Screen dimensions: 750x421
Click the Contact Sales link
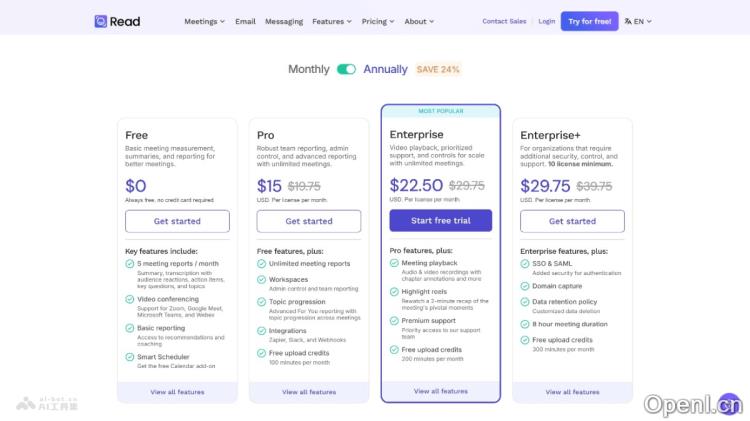point(504,21)
